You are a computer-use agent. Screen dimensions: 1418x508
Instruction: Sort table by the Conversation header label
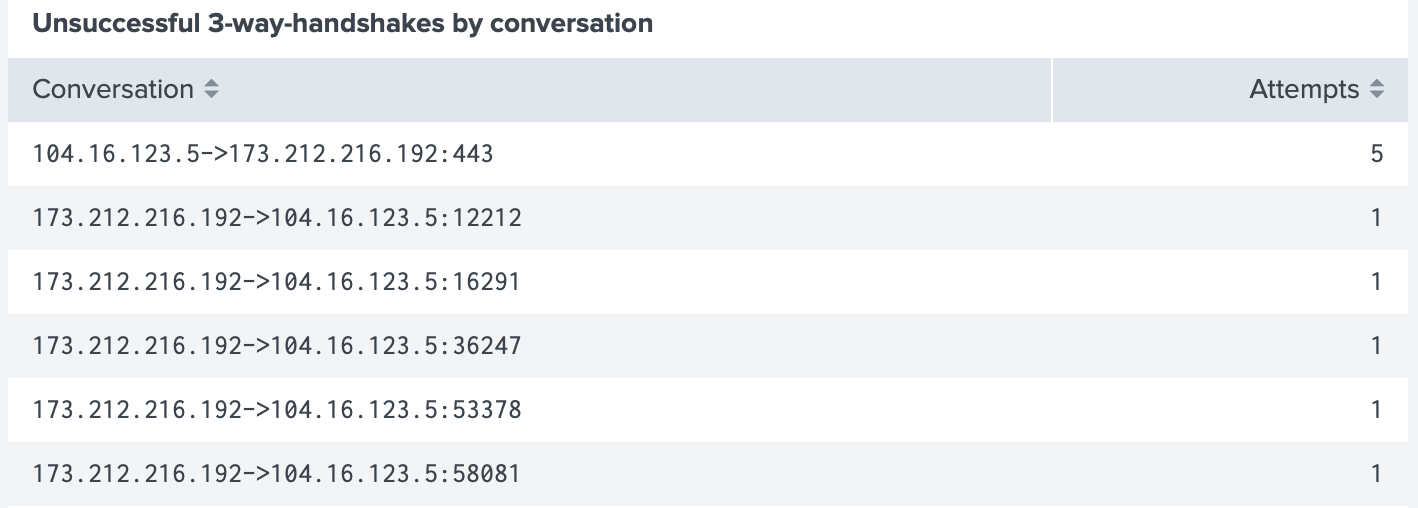click(113, 90)
